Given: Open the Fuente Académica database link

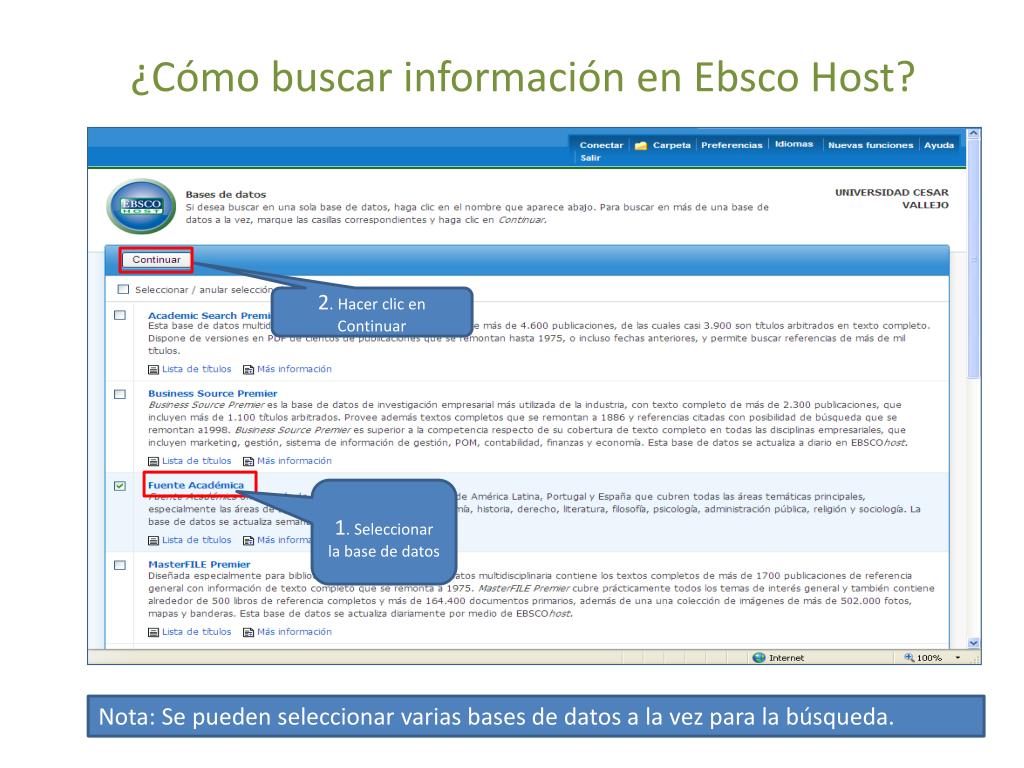Looking at the screenshot, I should [x=195, y=485].
